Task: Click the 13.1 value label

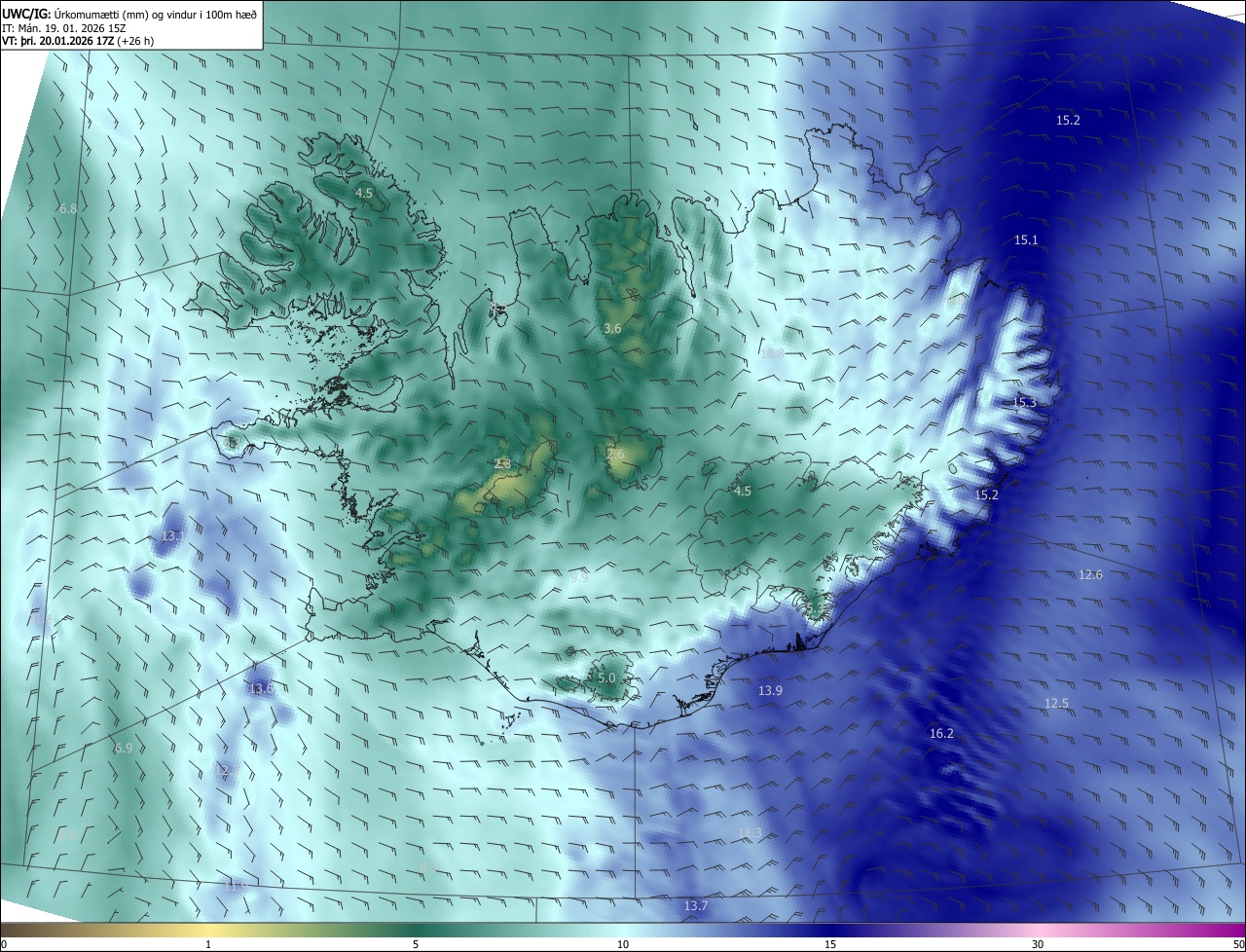Action: point(173,536)
